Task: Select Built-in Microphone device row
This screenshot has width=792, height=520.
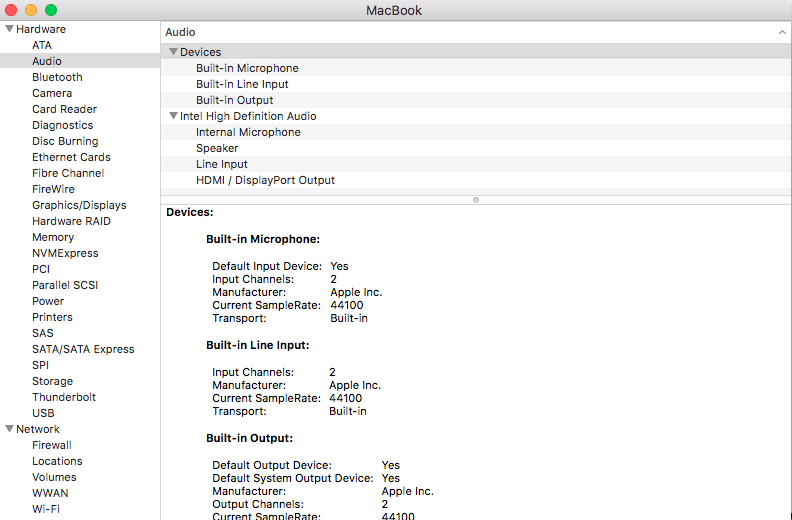Action: coord(247,68)
